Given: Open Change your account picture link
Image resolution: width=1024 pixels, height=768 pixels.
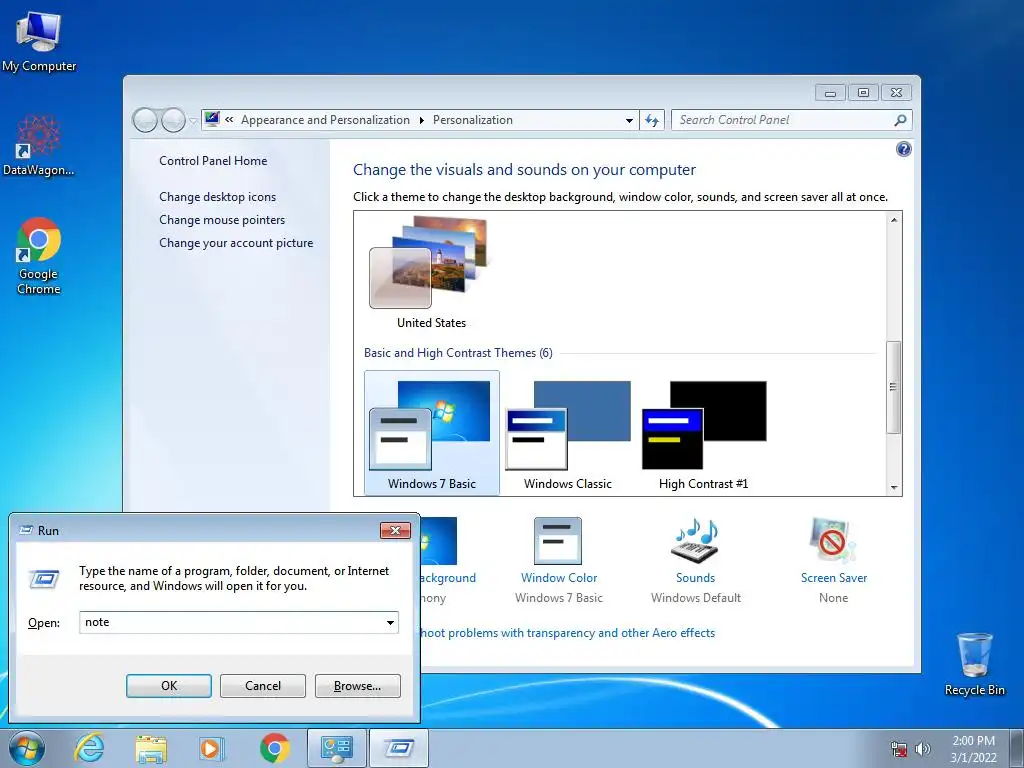Looking at the screenshot, I should coord(236,242).
